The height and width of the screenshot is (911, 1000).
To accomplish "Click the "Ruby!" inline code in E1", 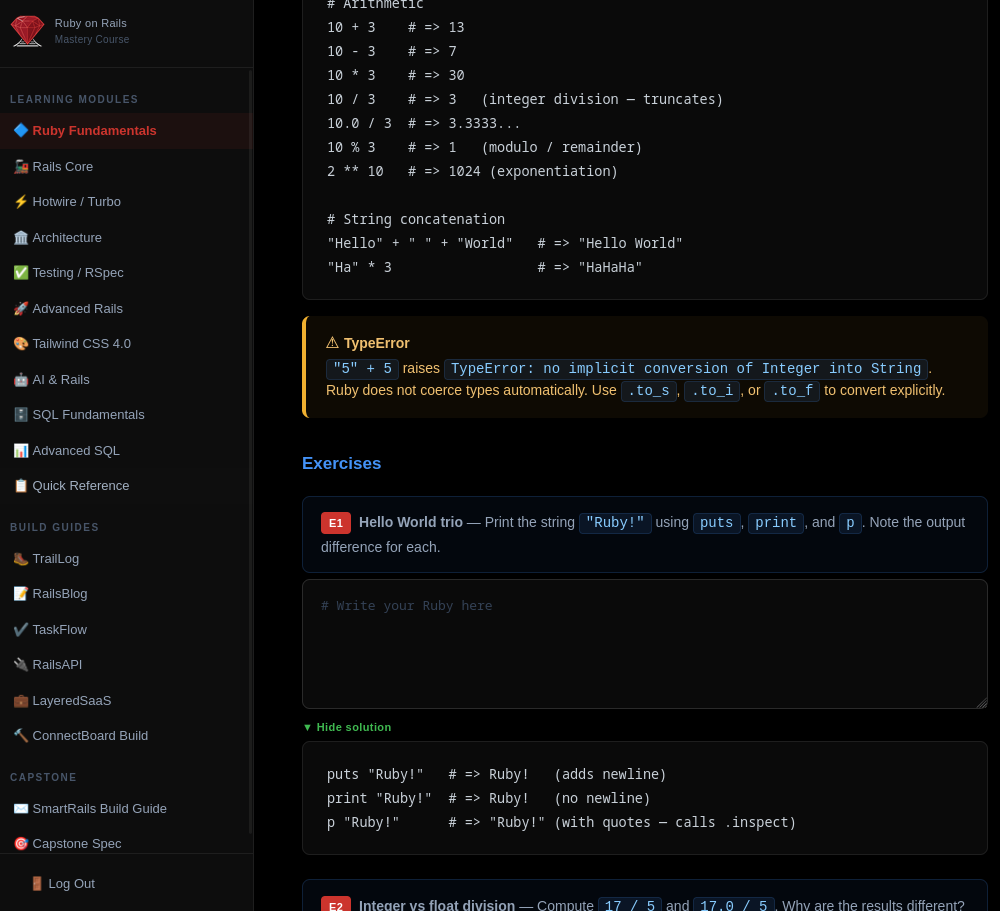I will [615, 522].
